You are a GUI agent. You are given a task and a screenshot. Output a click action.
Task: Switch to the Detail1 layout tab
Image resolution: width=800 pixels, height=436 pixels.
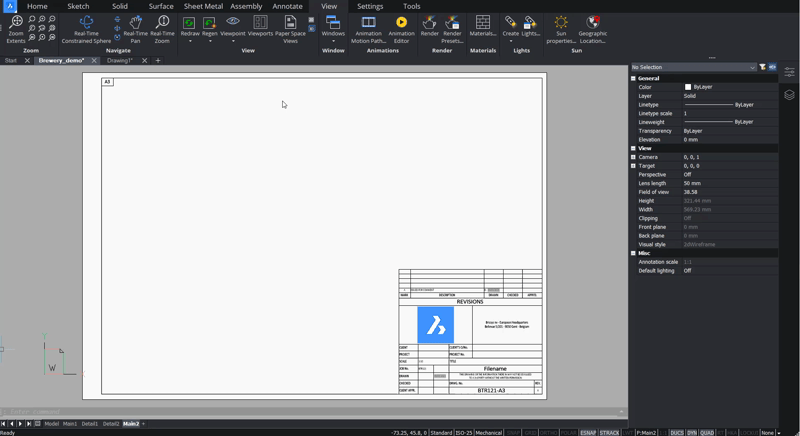[90, 424]
